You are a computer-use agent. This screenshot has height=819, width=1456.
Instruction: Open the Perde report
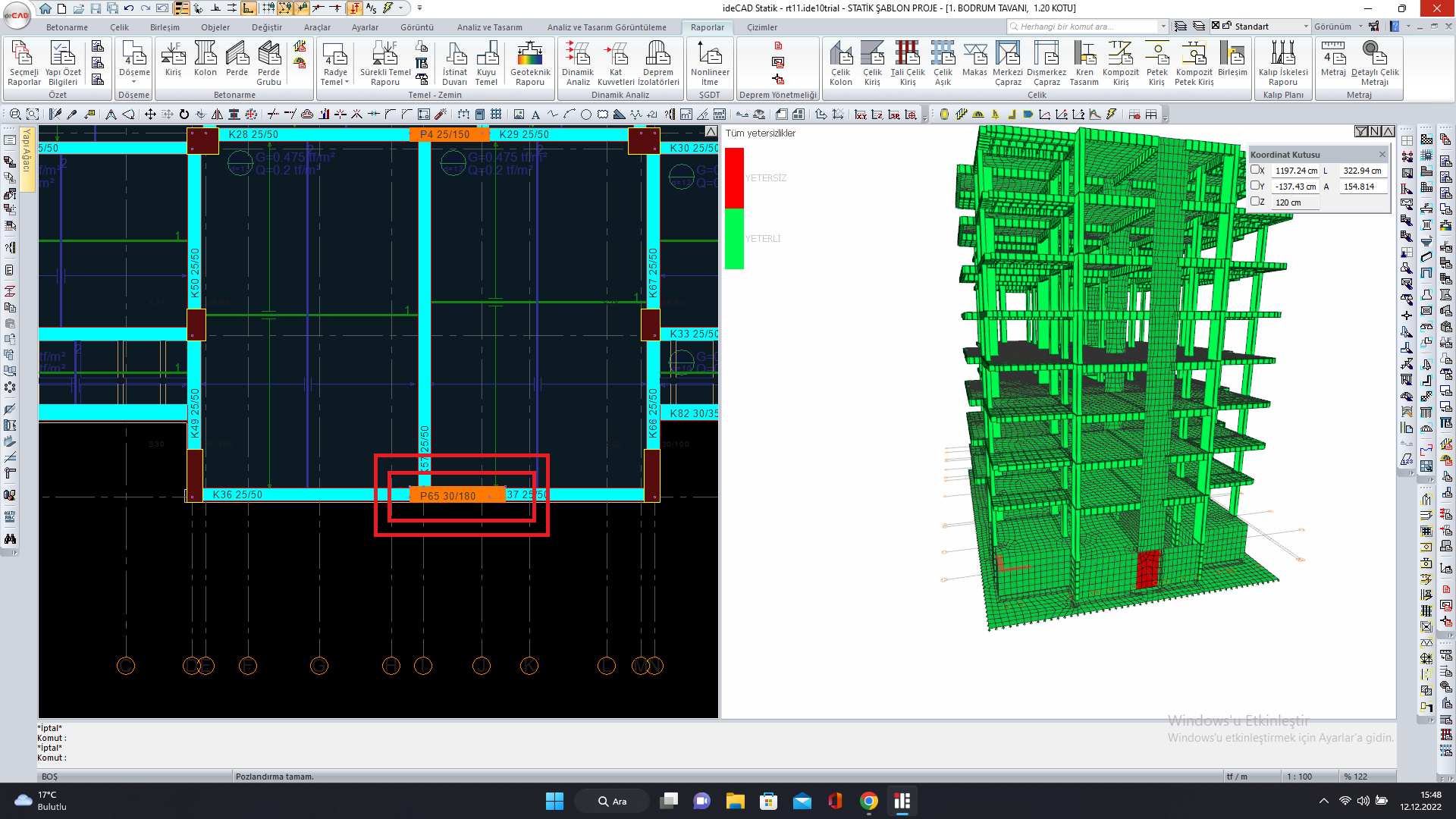237,59
